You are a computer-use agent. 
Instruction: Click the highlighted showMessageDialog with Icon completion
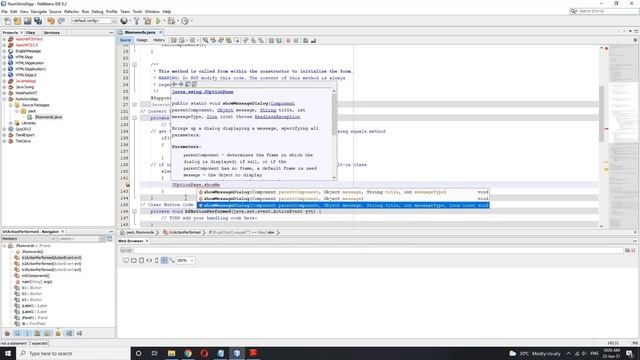click(343, 205)
